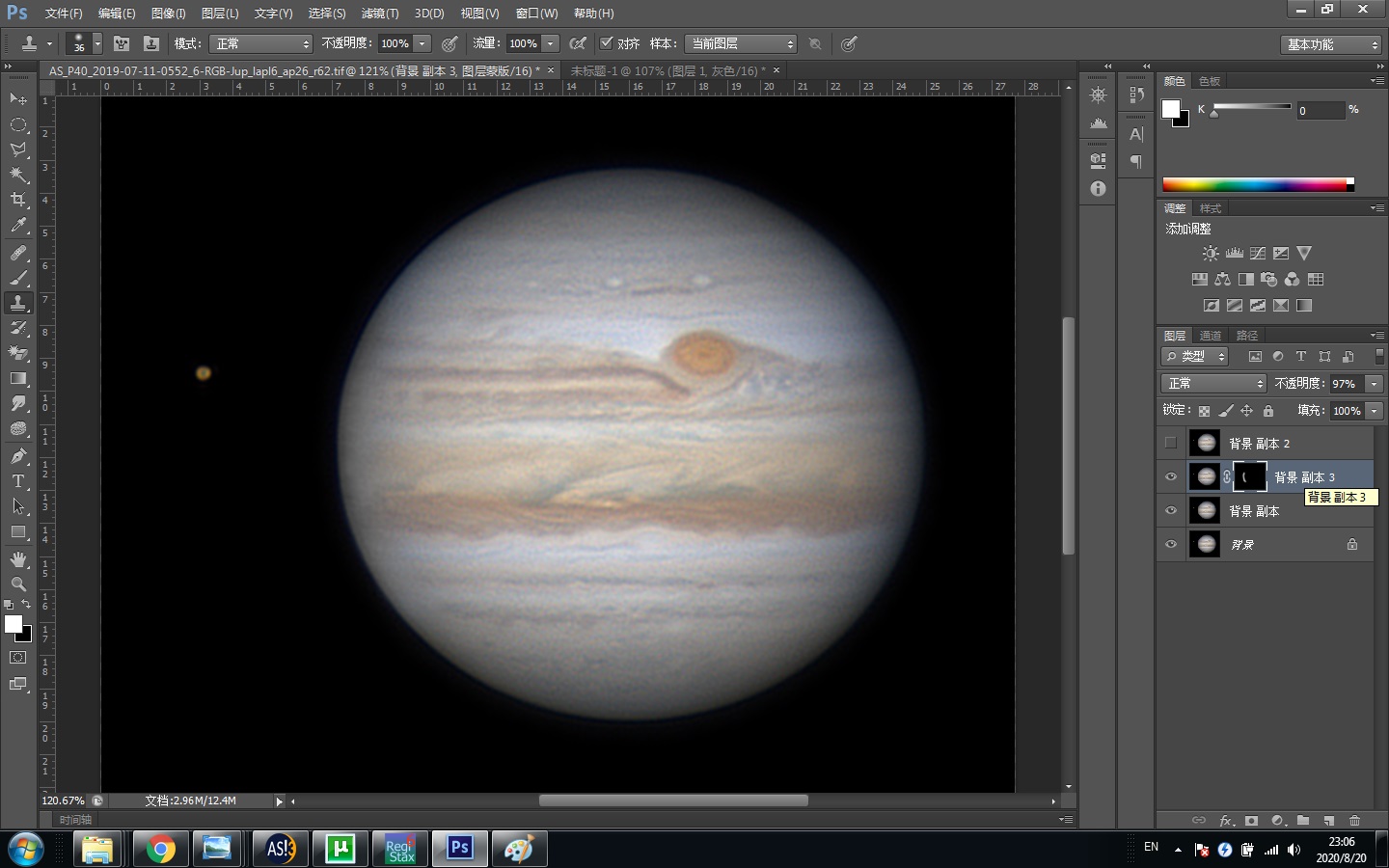Select the Horizontal Type tool

pyautogui.click(x=17, y=480)
